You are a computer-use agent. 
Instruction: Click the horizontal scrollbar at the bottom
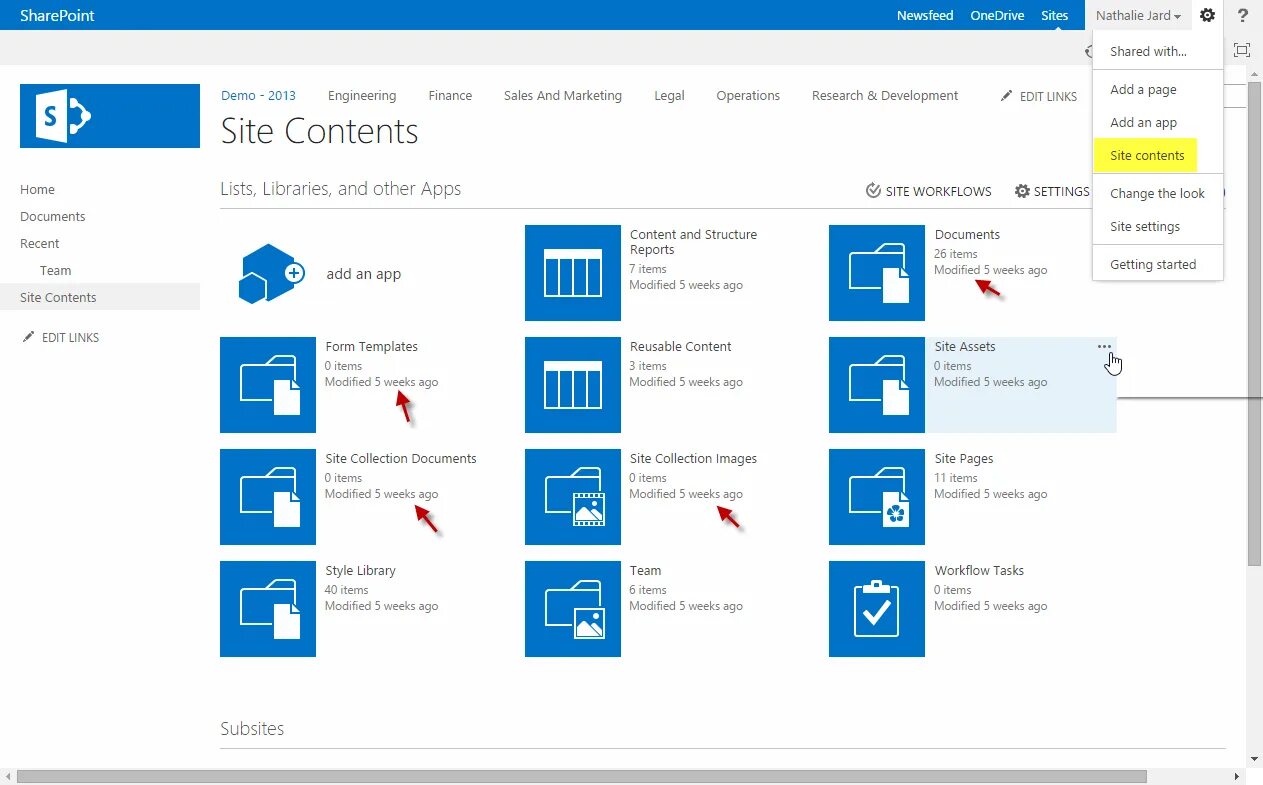point(580,777)
